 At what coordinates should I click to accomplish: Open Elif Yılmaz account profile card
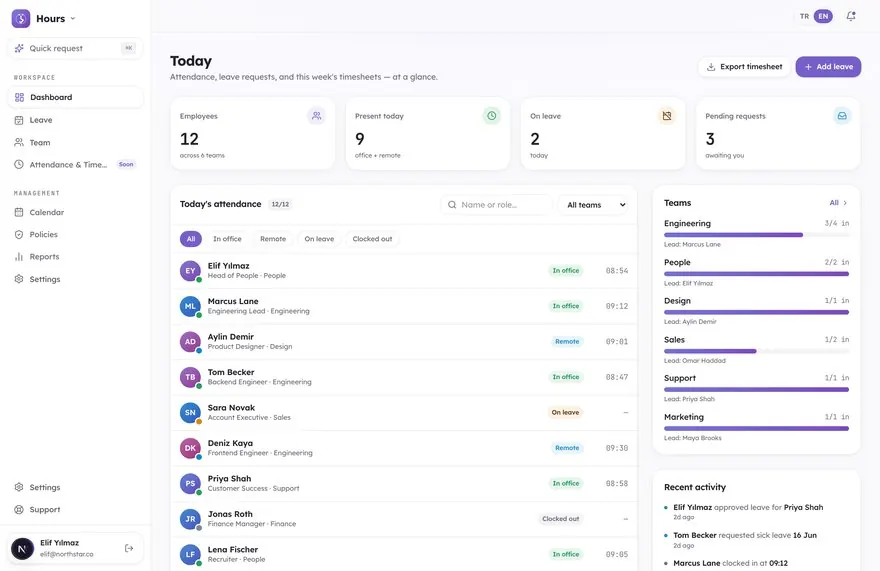pos(76,548)
